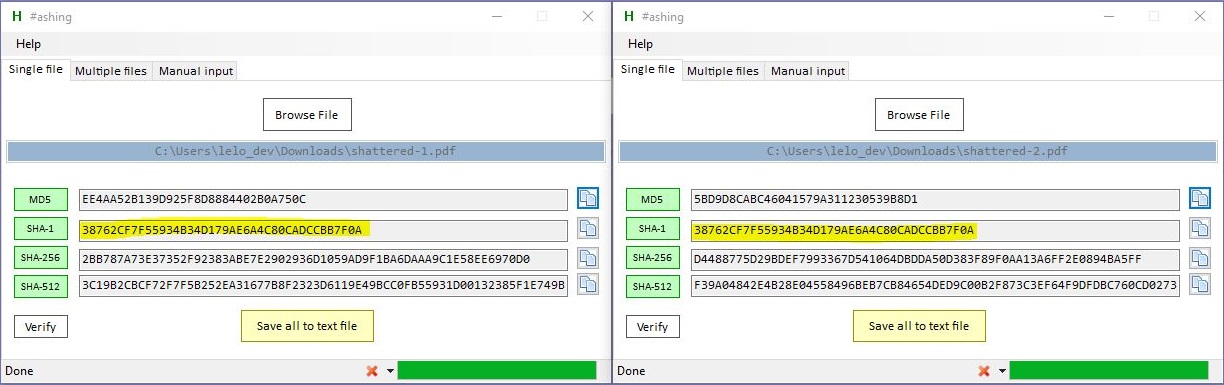Screen dimensions: 1224x385
Task: Copy the MD5 hash of shattered-2.pdf
Action: [x=1199, y=198]
